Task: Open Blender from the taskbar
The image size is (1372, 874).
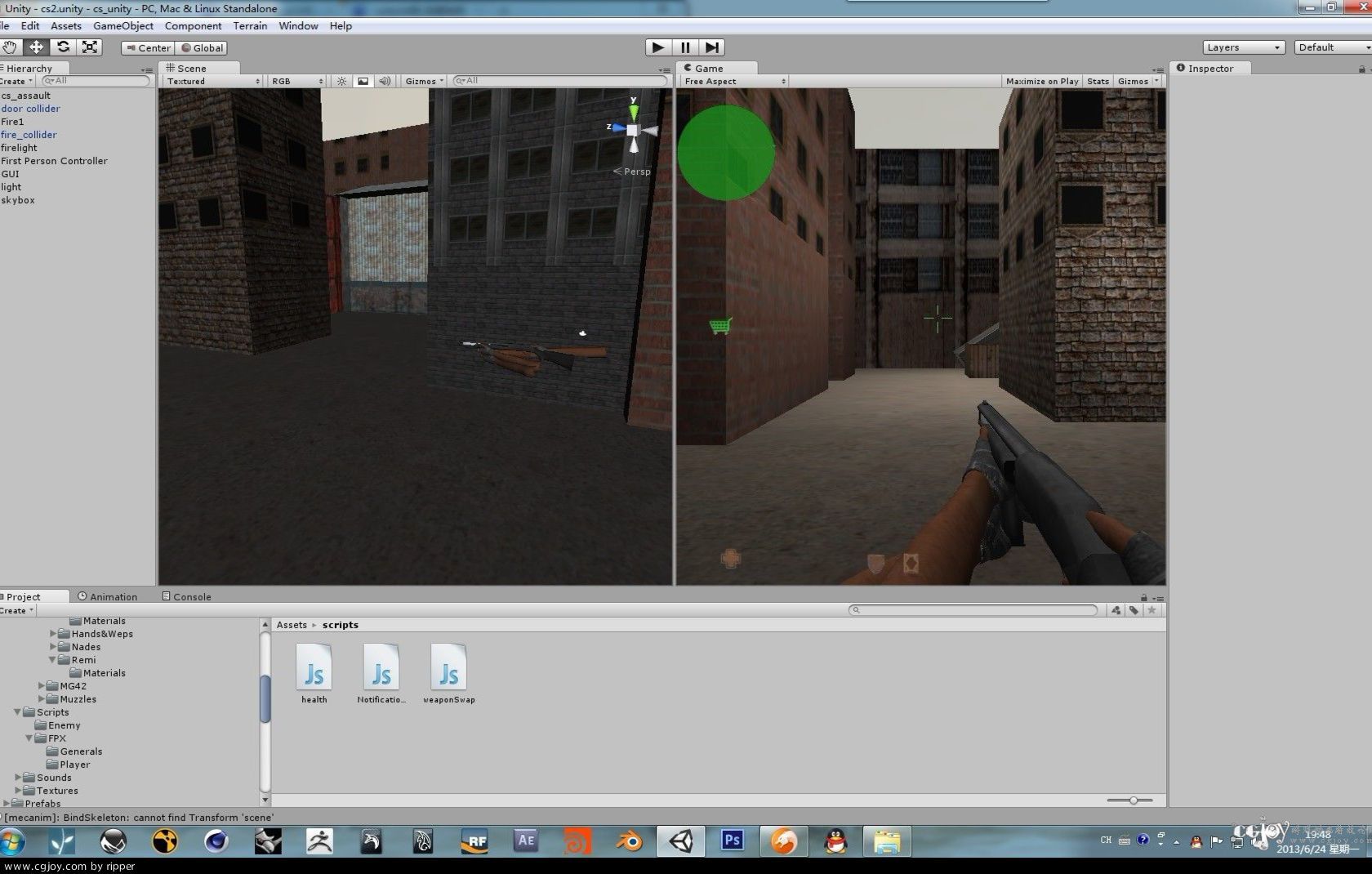Action: (x=629, y=841)
